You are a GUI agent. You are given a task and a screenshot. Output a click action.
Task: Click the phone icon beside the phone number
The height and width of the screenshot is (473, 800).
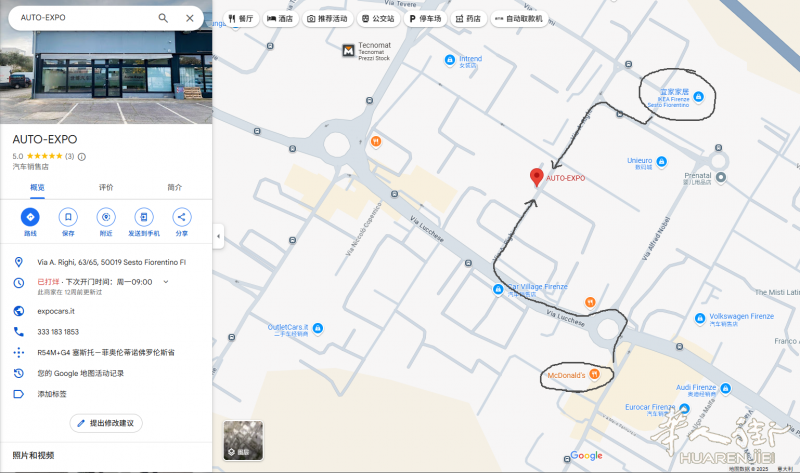[x=19, y=332]
